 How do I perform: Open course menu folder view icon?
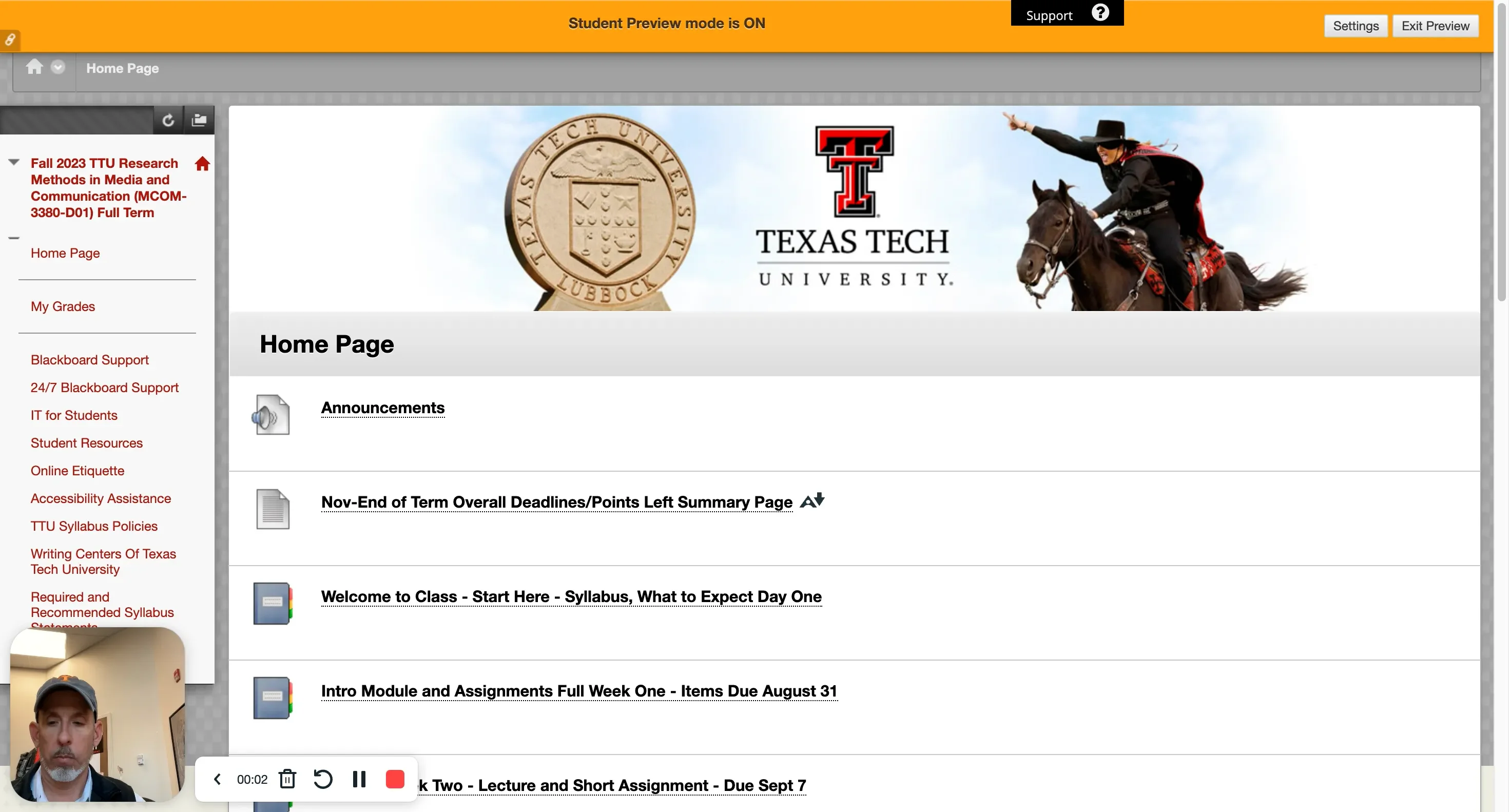[x=199, y=120]
